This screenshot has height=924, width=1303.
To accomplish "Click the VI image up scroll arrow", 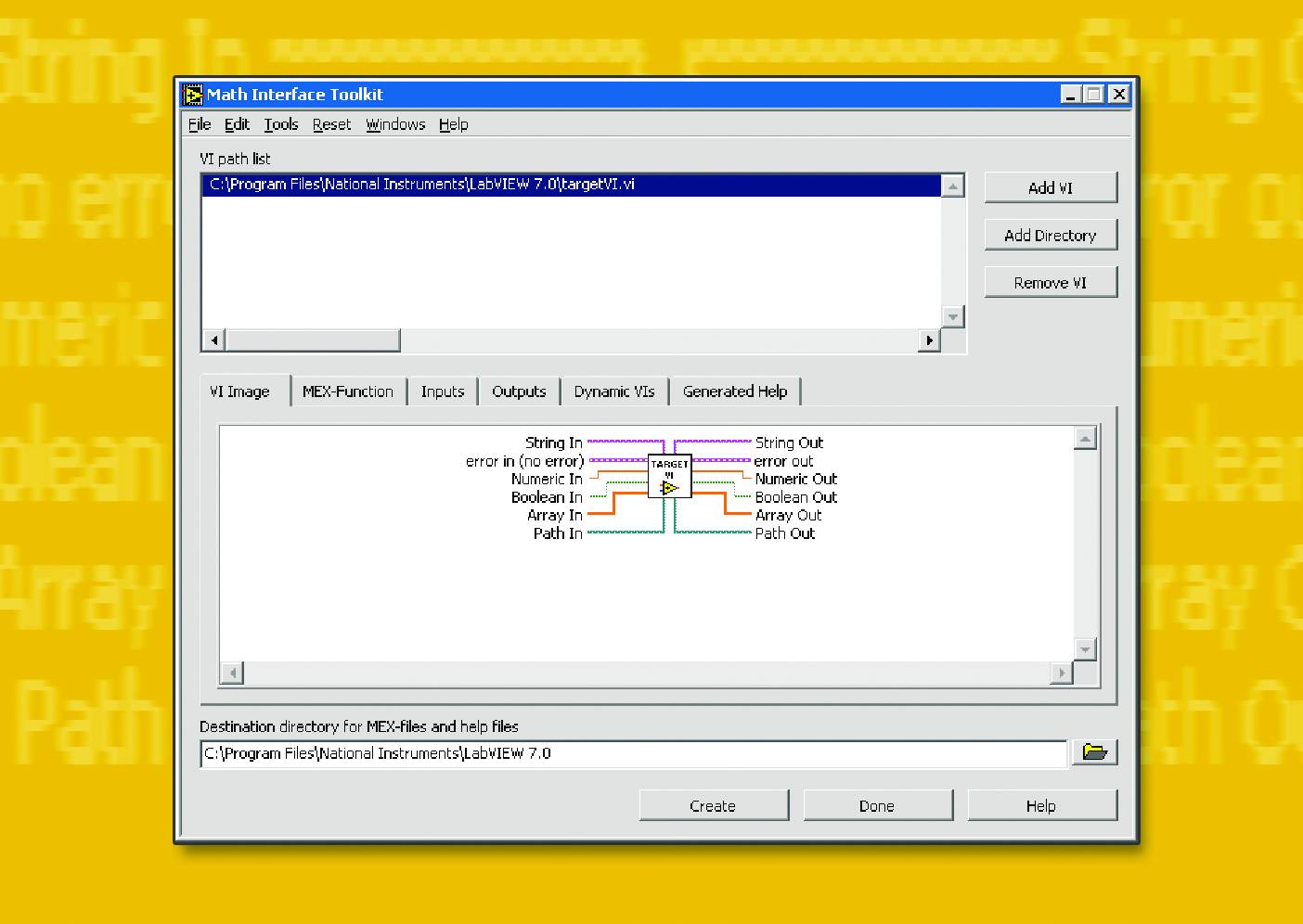I will 1084,436.
